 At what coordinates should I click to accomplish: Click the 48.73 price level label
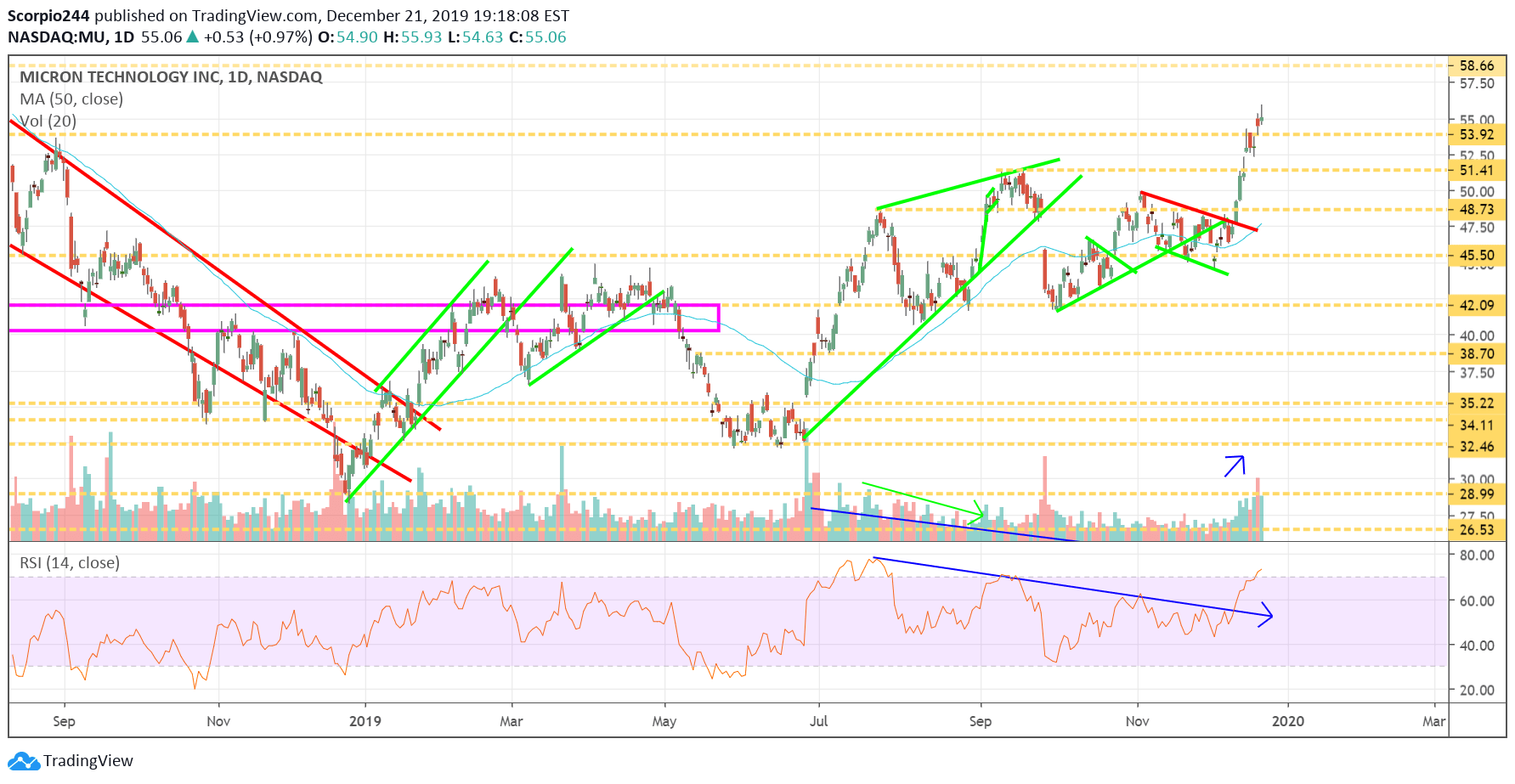coord(1477,209)
